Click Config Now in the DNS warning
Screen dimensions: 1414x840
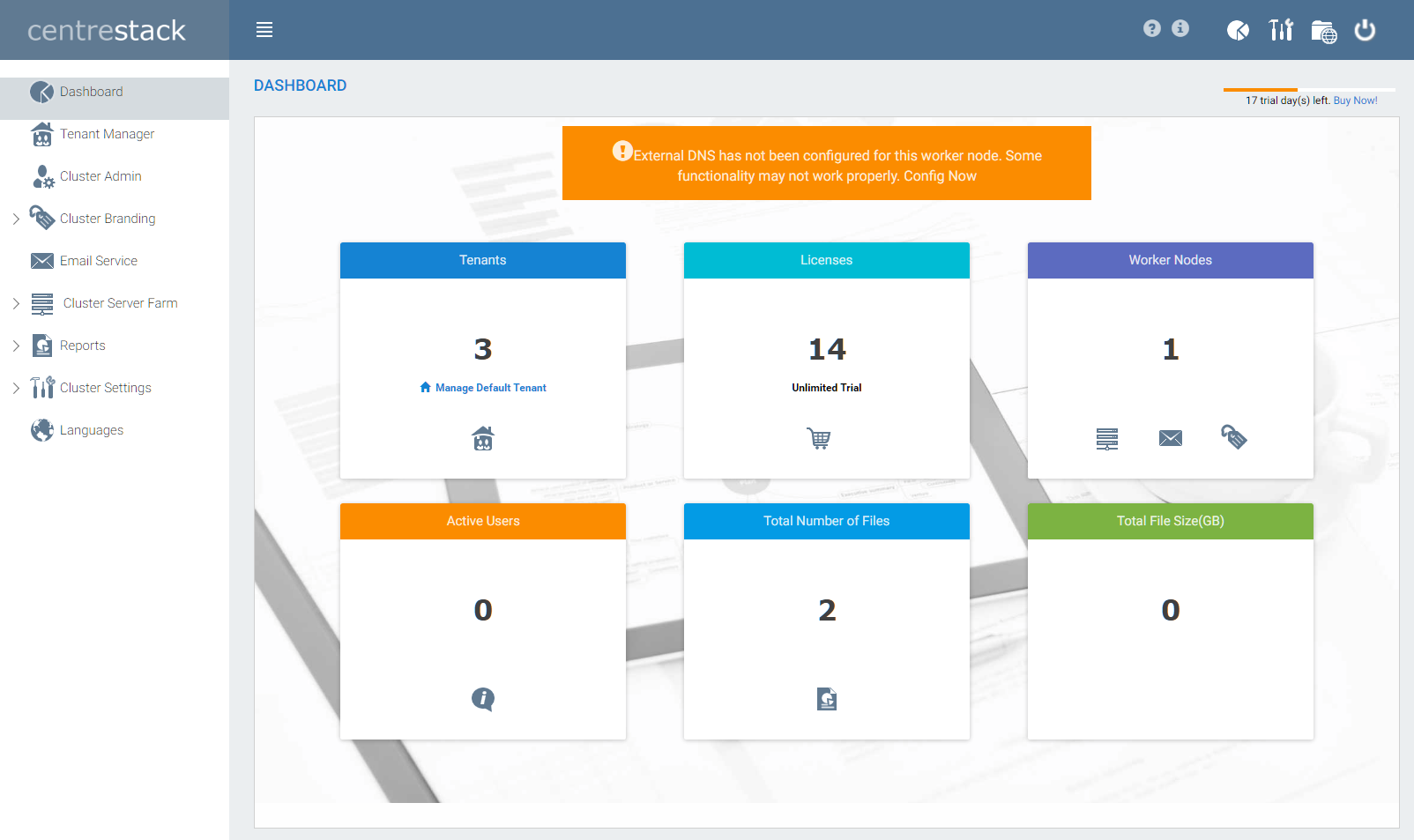point(940,176)
